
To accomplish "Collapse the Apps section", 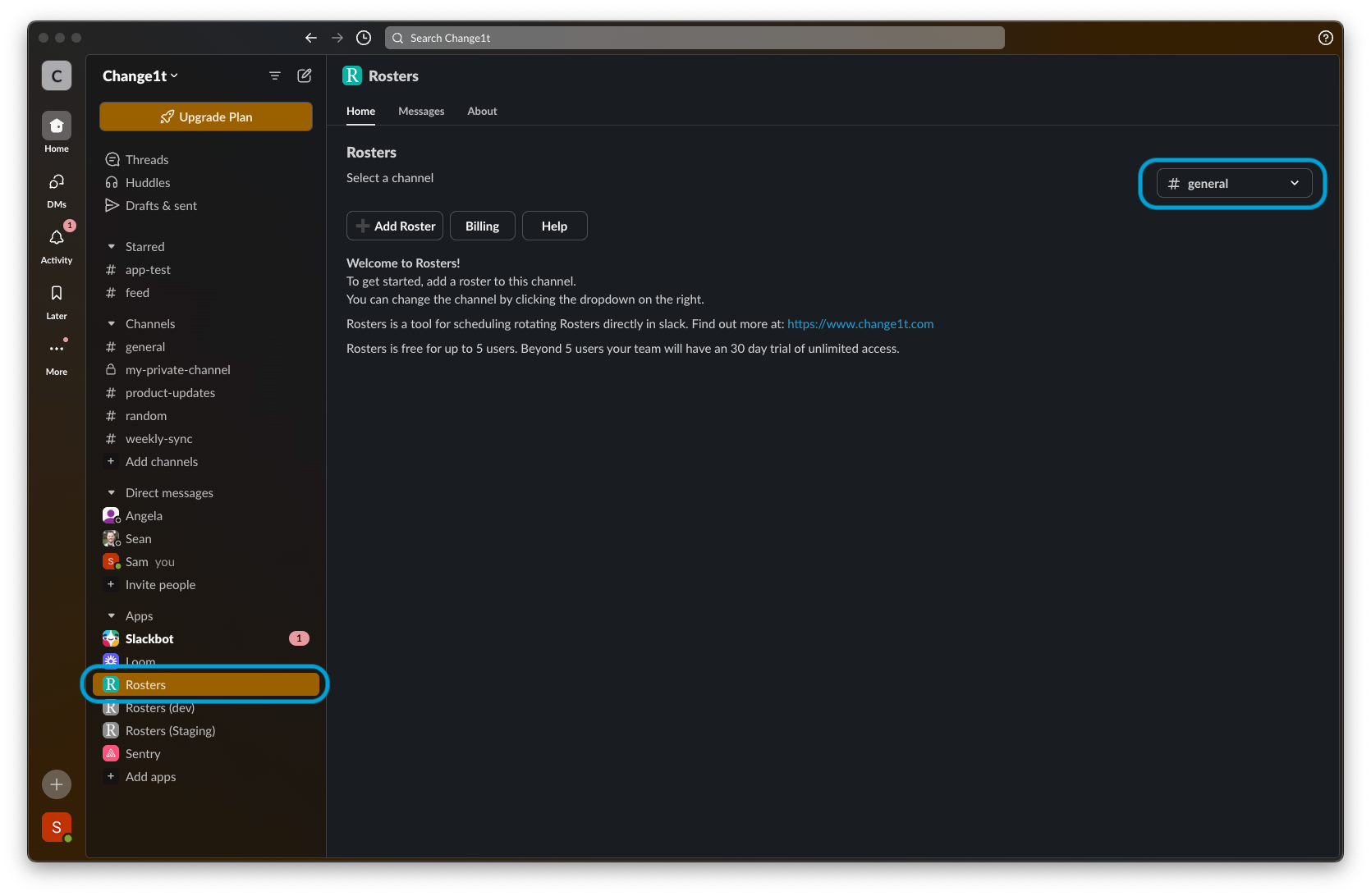I will point(112,615).
